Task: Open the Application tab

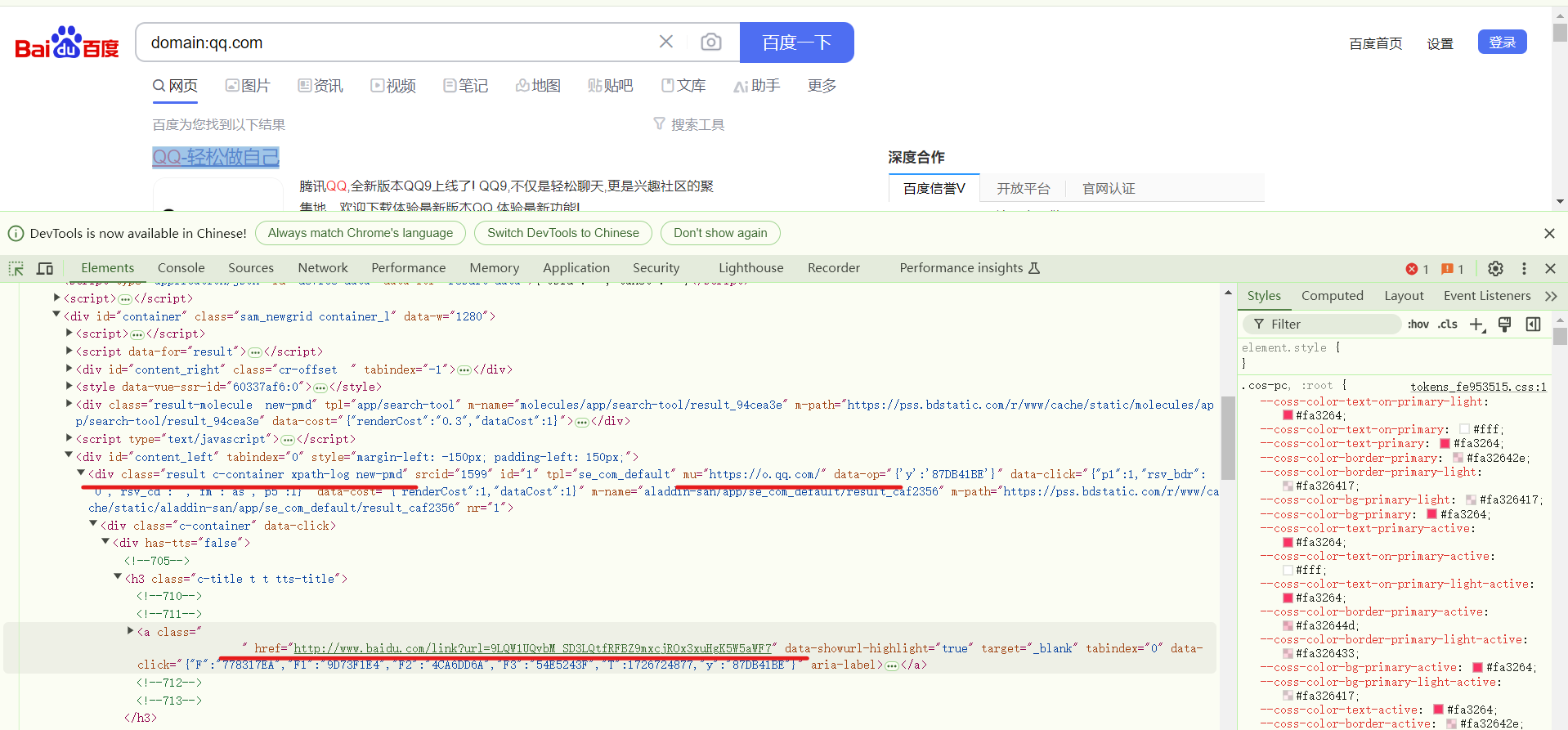Action: click(576, 268)
